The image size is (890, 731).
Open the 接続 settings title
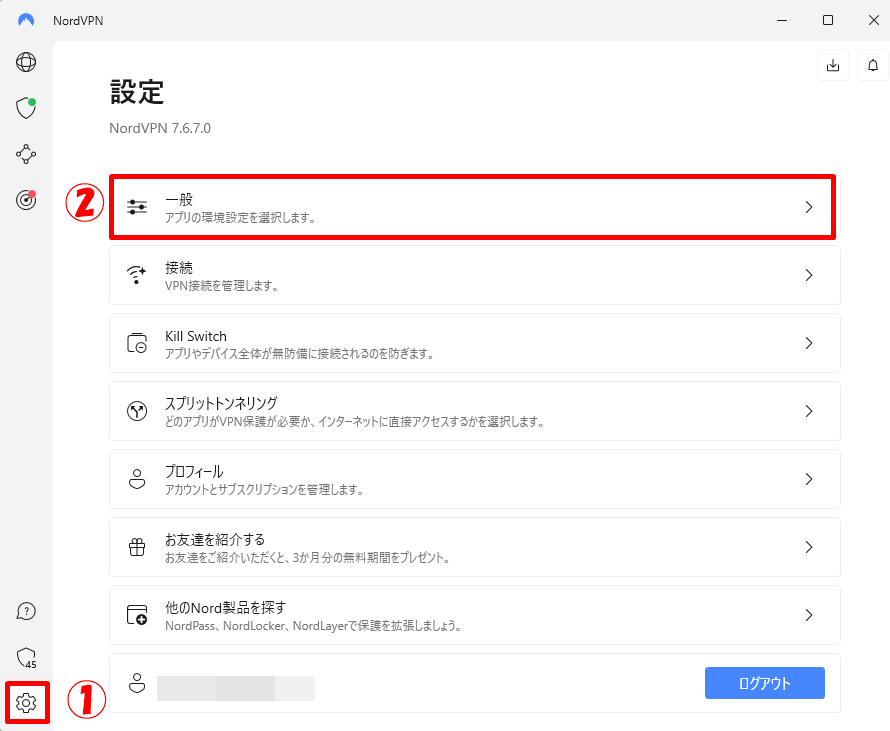[179, 267]
